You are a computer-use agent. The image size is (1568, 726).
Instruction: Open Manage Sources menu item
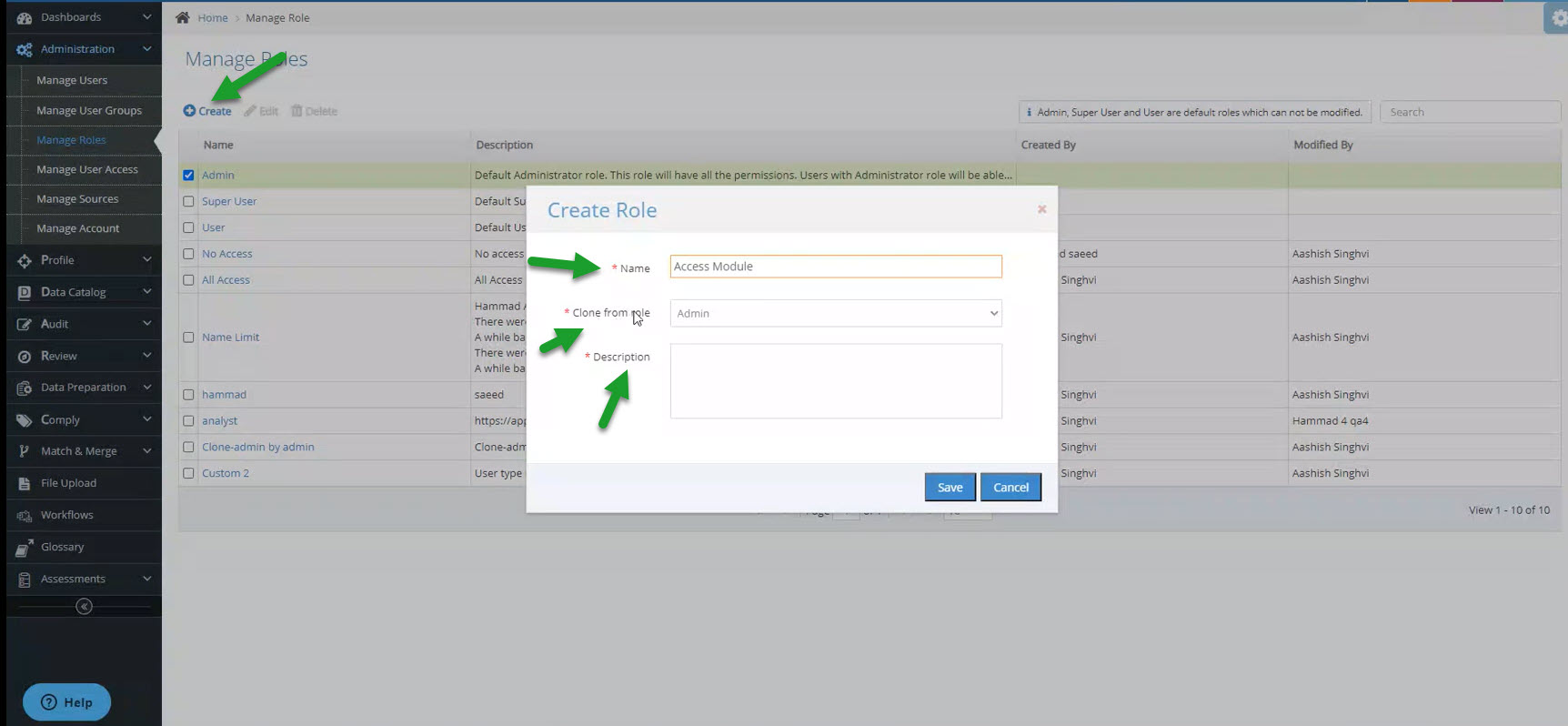(77, 199)
